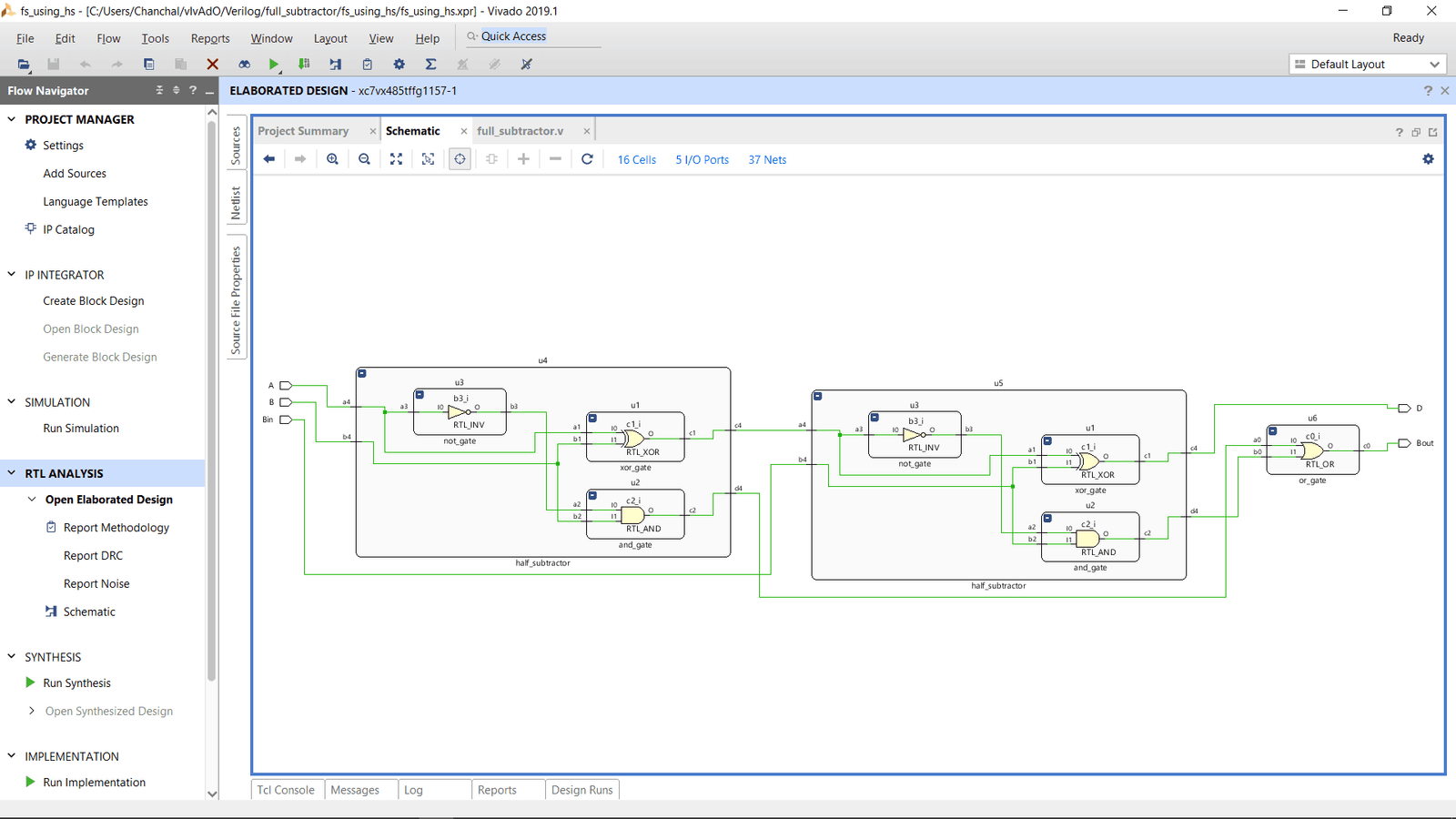
Task: Open the Tcl Console tab
Action: (x=286, y=790)
